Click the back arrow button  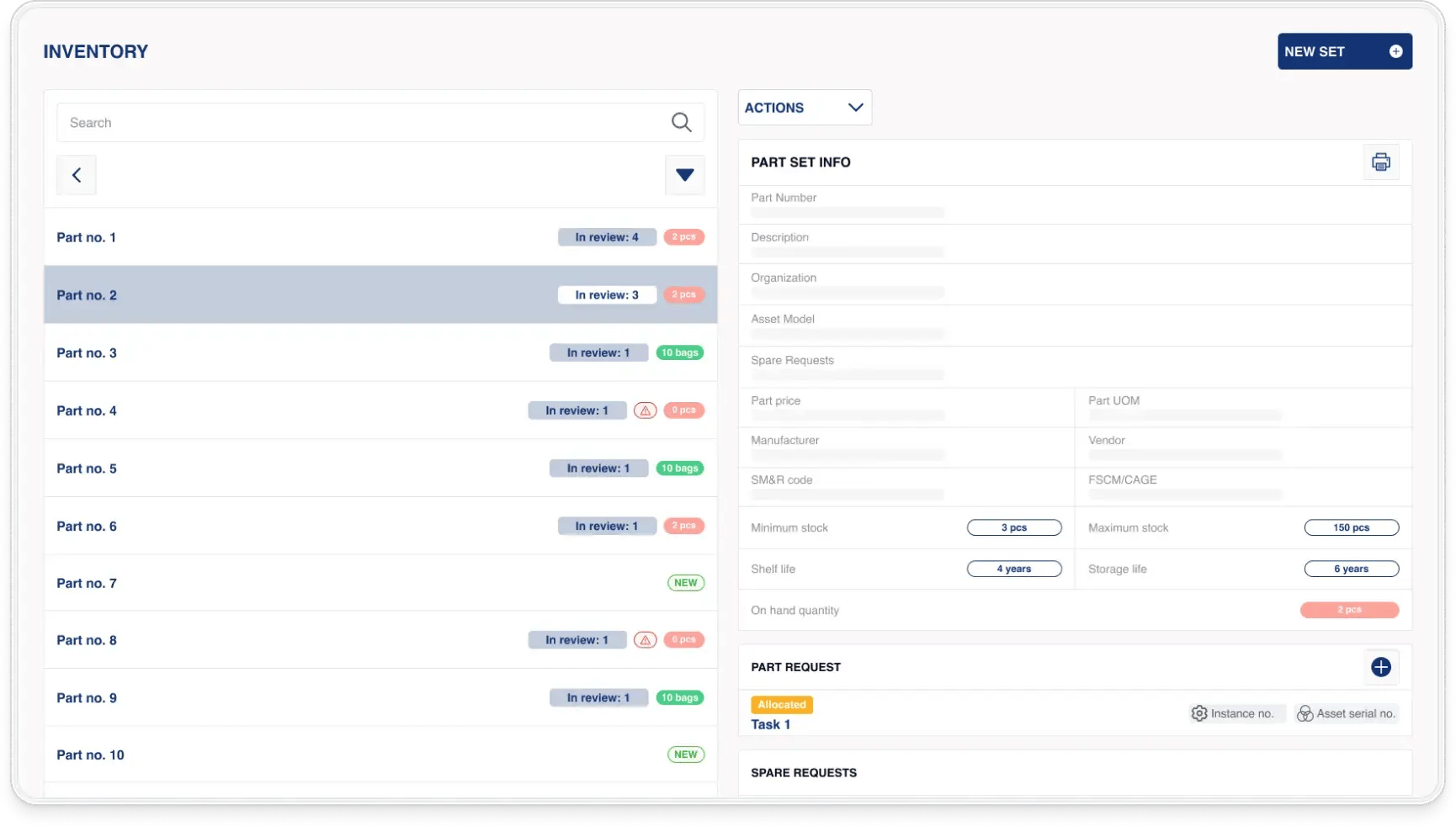[77, 175]
